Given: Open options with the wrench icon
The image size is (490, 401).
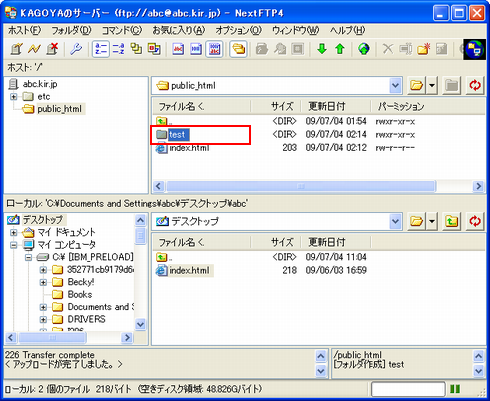Looking at the screenshot, I should tap(76, 49).
